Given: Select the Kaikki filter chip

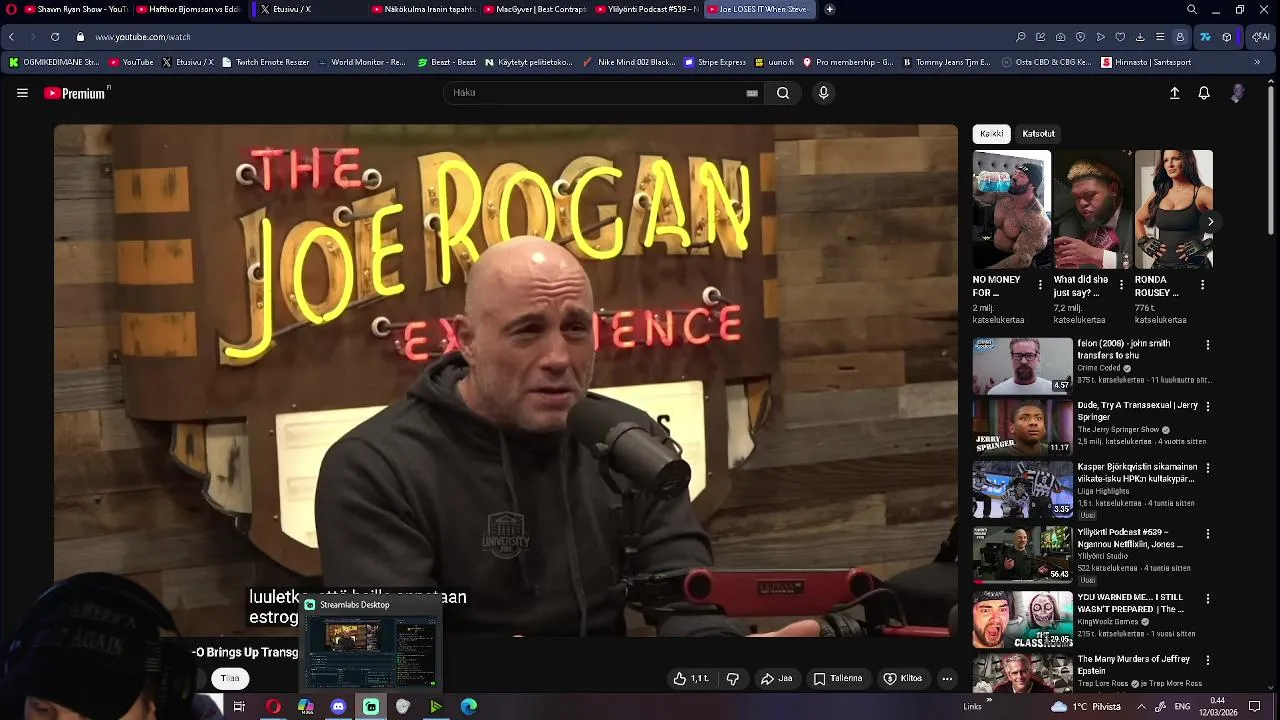Looking at the screenshot, I should click(x=992, y=134).
